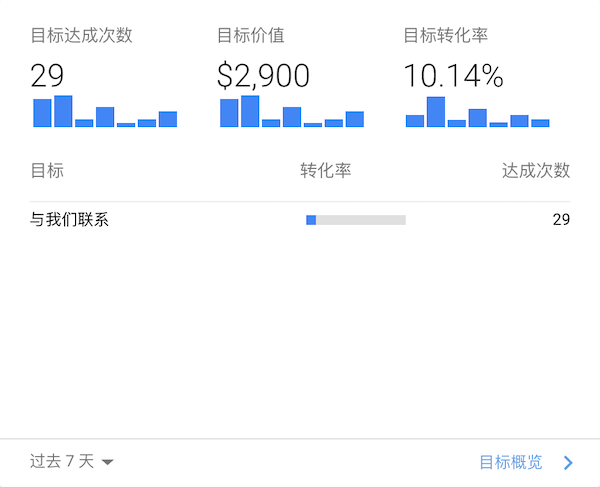
Task: Select the 目标价值 metric $2,900
Action: (263, 75)
